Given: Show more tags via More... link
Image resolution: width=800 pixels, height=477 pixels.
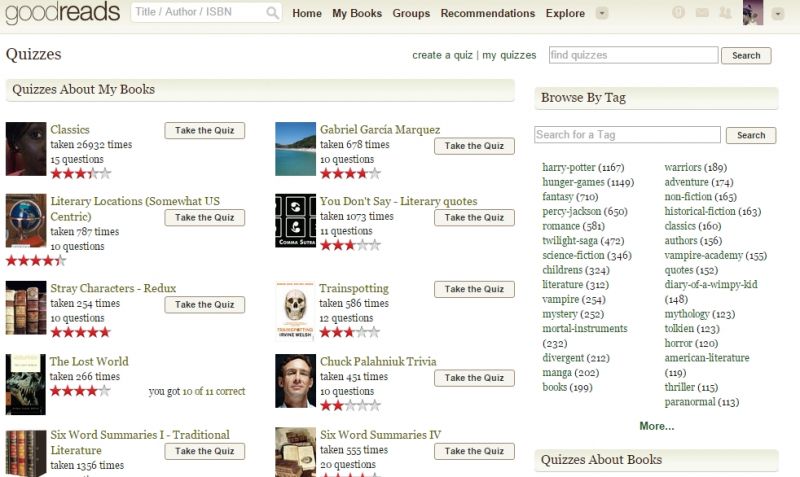Looking at the screenshot, I should click(656, 426).
